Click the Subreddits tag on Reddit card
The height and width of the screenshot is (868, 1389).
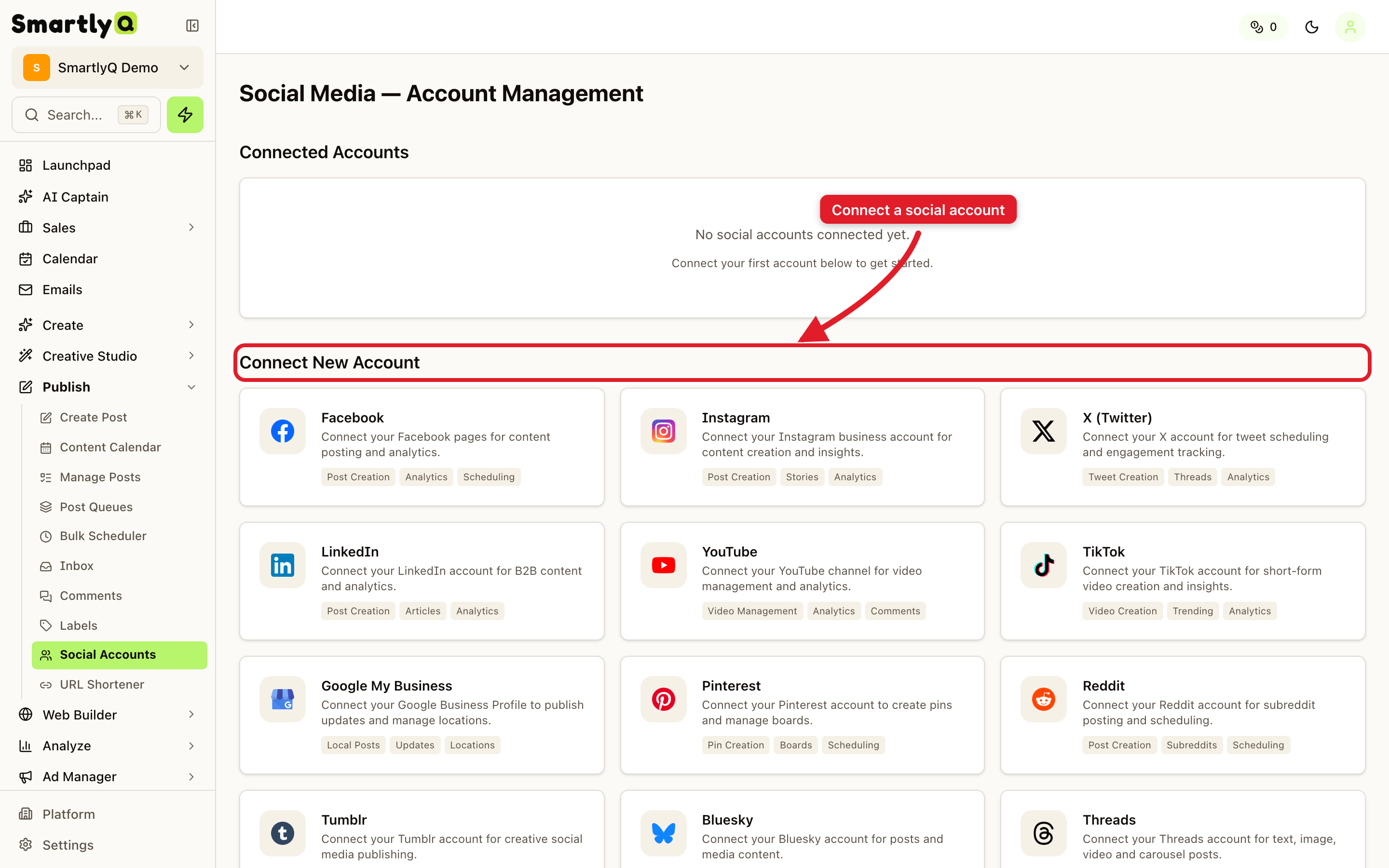[x=1191, y=745]
